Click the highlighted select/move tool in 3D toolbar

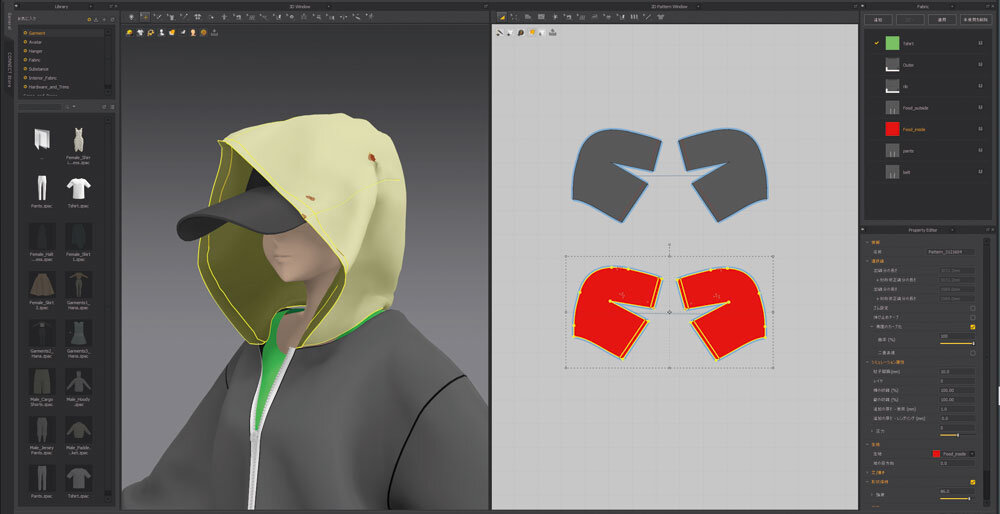[x=145, y=17]
